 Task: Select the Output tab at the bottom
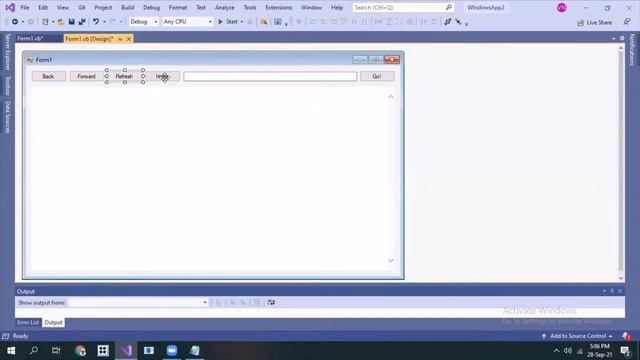point(53,322)
